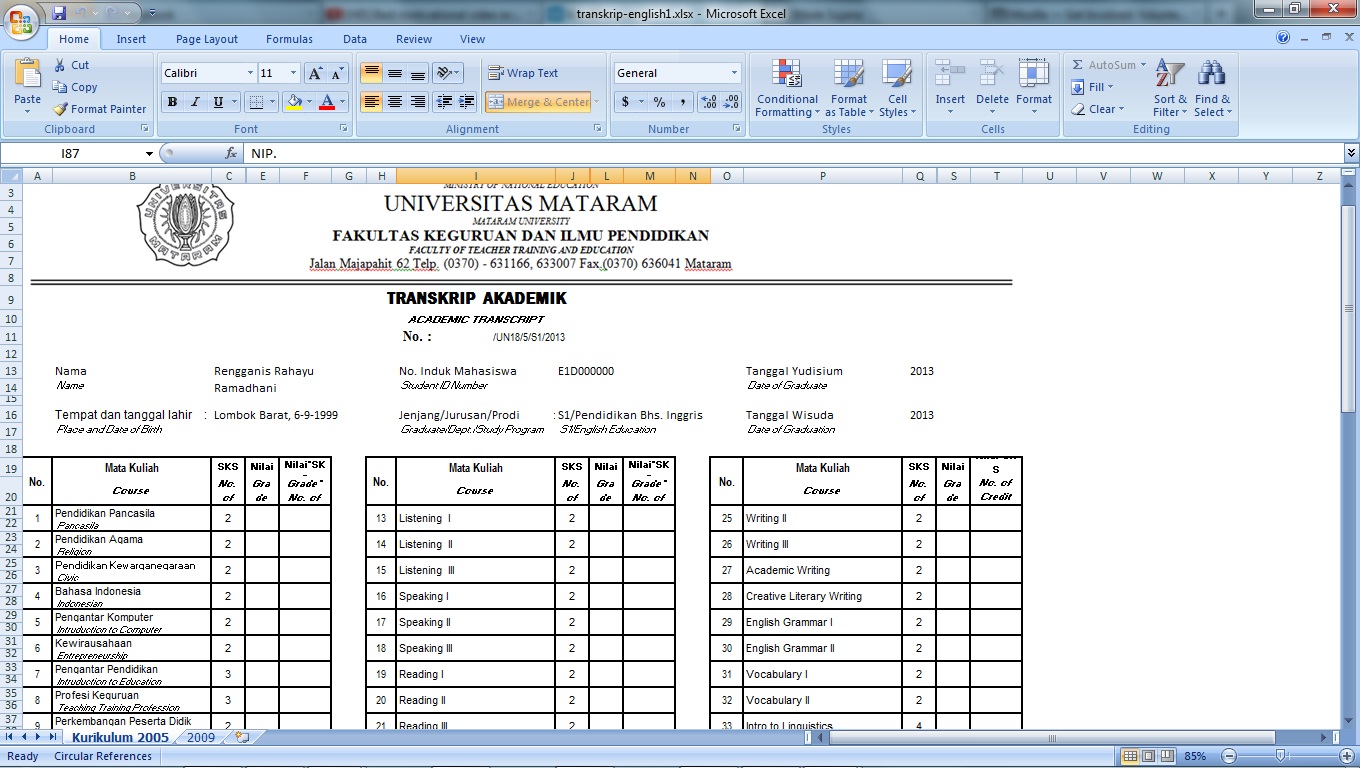The image size is (1360, 768).
Task: Open the AutoSum dropdown arrow
Action: 1144,65
